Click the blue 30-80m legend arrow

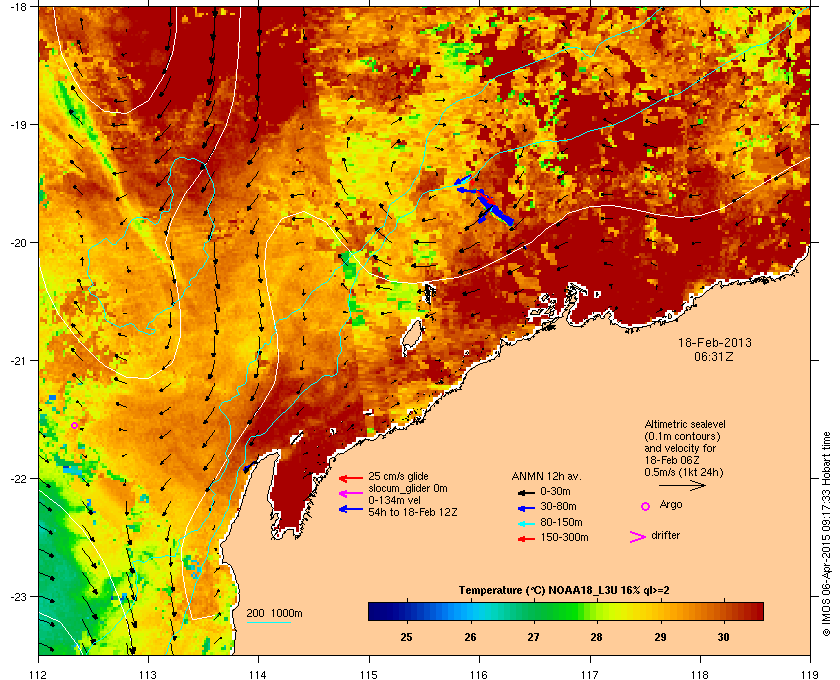pos(526,507)
